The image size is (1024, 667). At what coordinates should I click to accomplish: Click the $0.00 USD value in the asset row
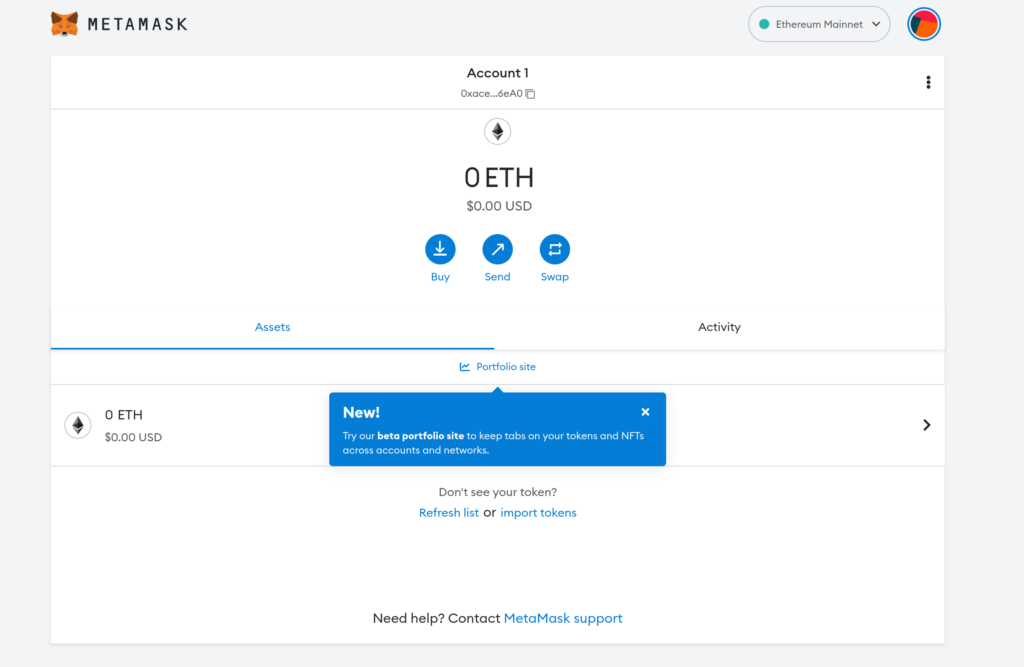point(133,438)
